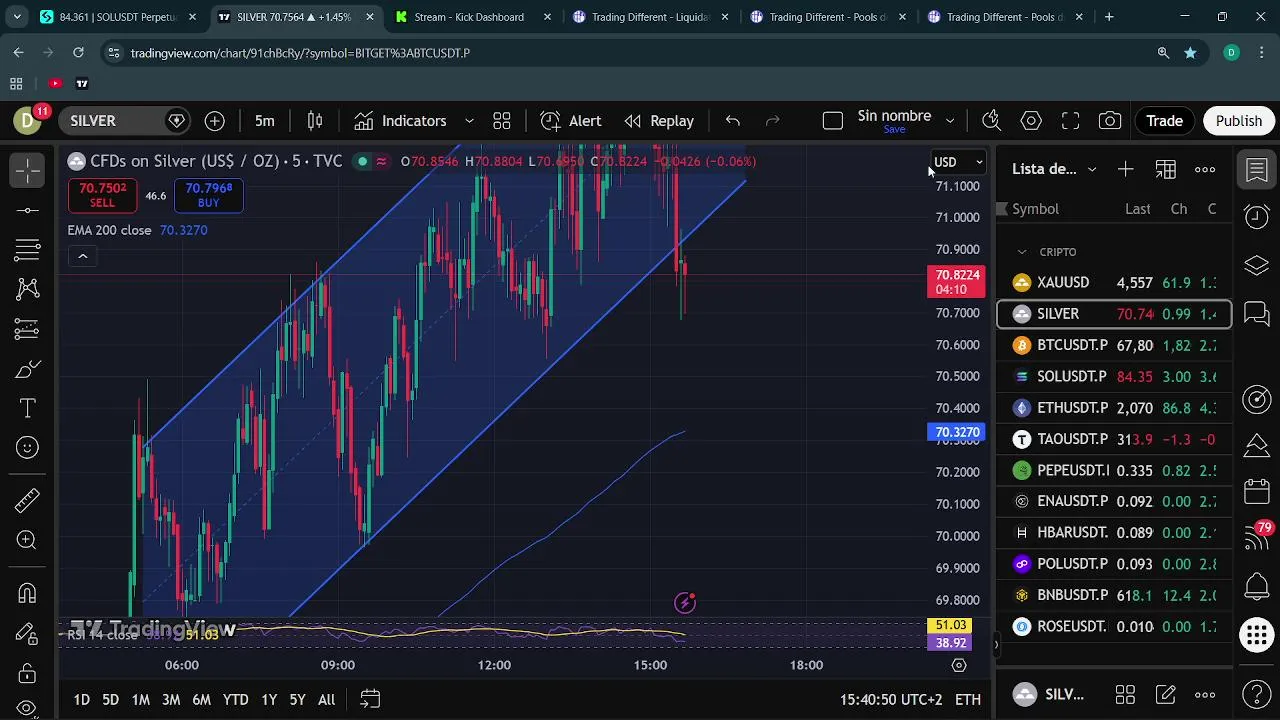Viewport: 1280px width, 720px height.
Task: Take a chart snapshot with camera icon
Action: [1110, 121]
